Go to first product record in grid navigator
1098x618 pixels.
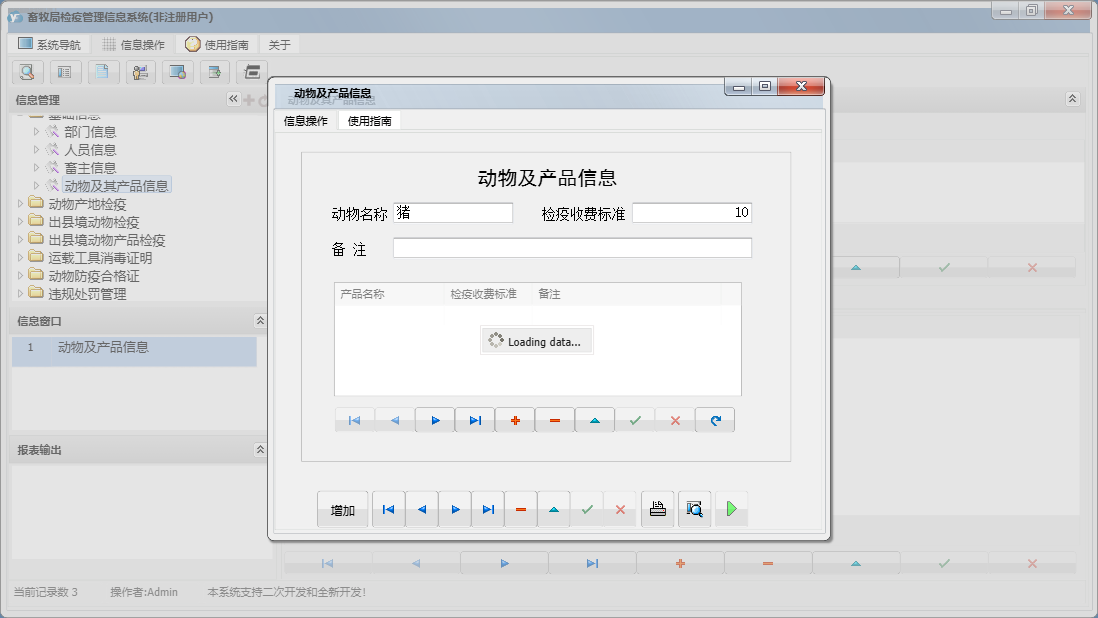tap(354, 420)
